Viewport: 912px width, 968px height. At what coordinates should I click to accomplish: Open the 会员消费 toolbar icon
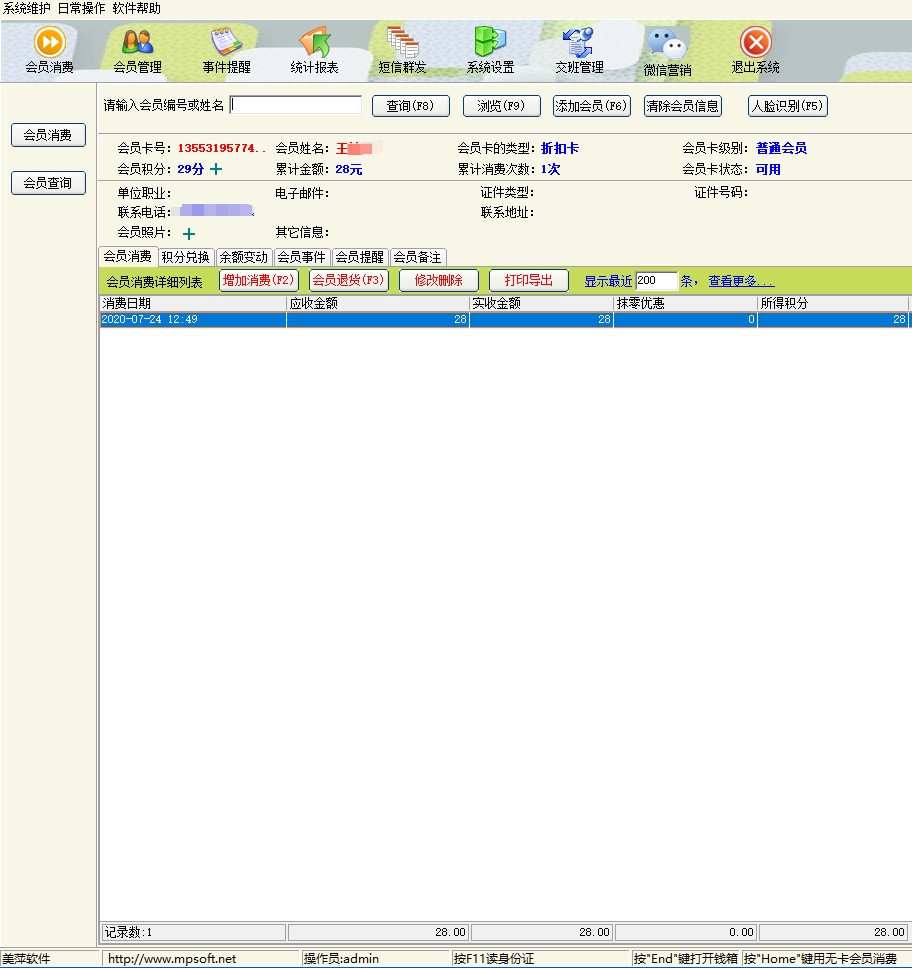click(x=49, y=43)
